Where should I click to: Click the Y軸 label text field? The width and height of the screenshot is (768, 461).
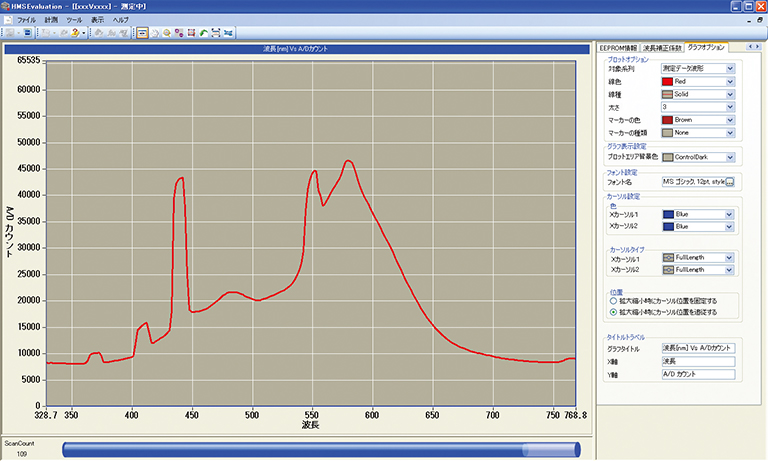(698, 374)
